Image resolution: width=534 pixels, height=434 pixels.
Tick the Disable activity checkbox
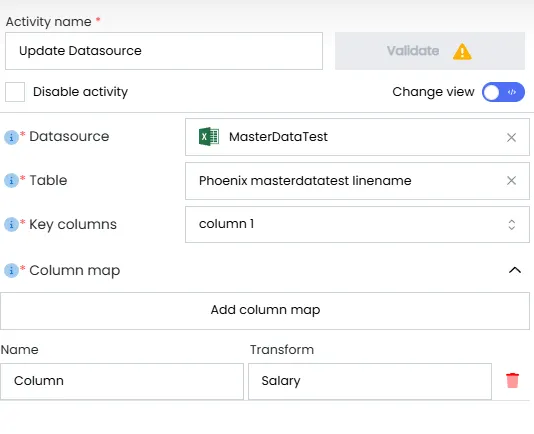tap(15, 92)
